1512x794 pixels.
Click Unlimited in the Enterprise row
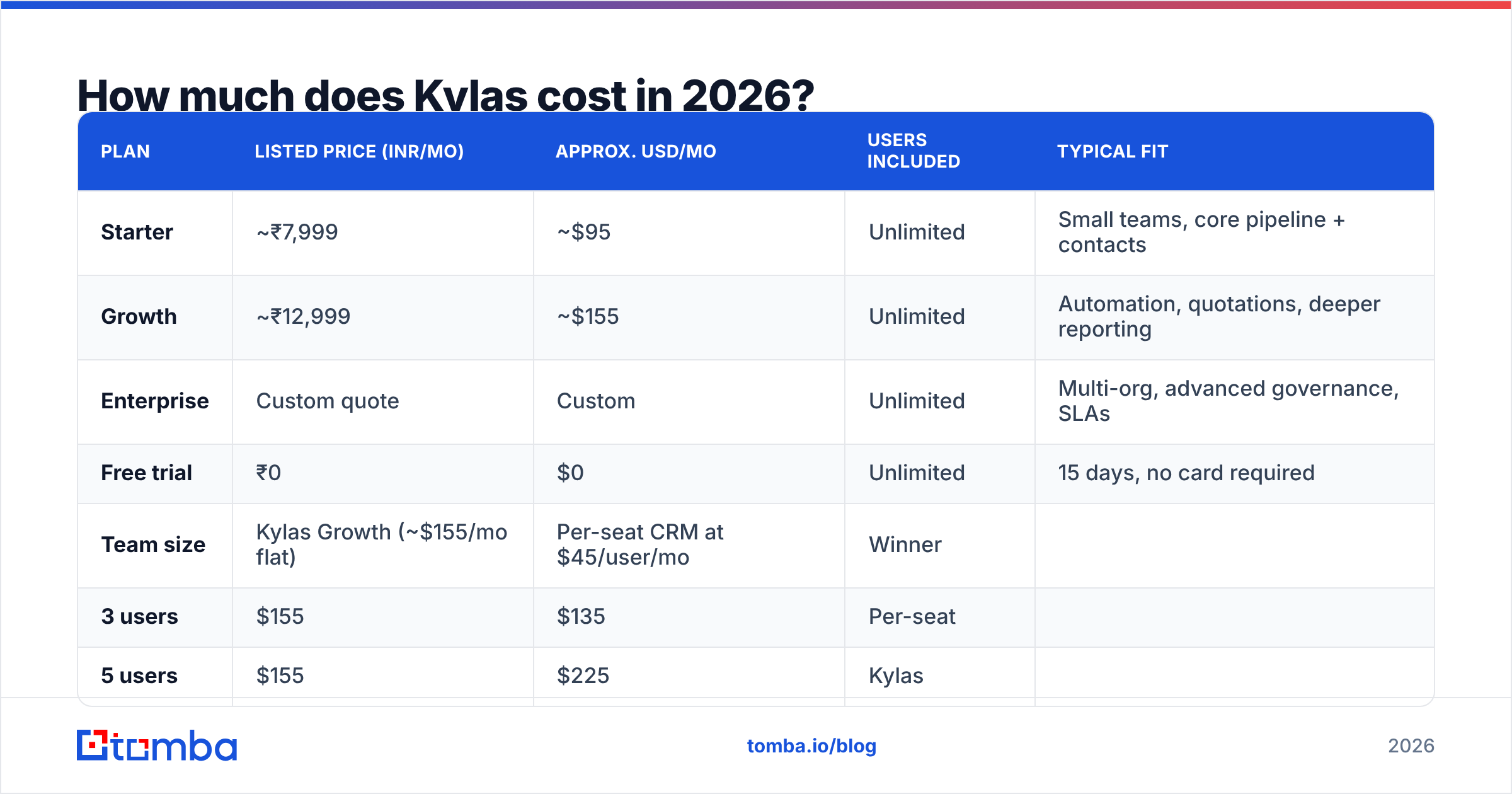click(917, 401)
